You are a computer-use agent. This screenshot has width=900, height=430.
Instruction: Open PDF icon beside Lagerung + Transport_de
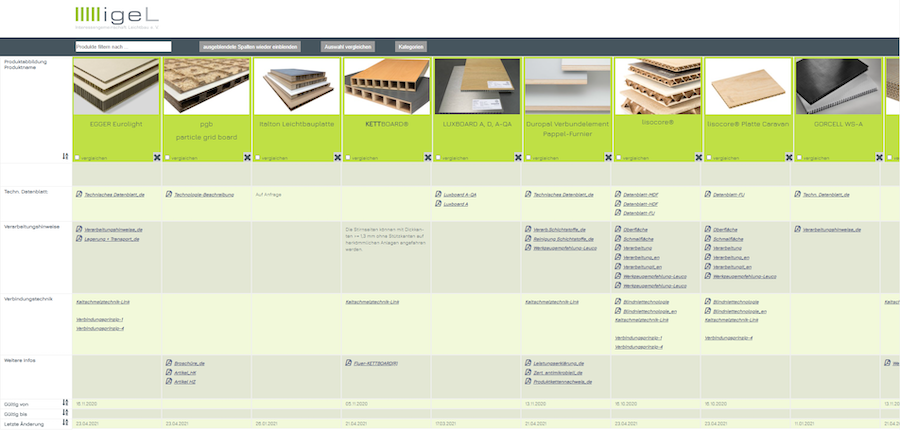coord(79,238)
